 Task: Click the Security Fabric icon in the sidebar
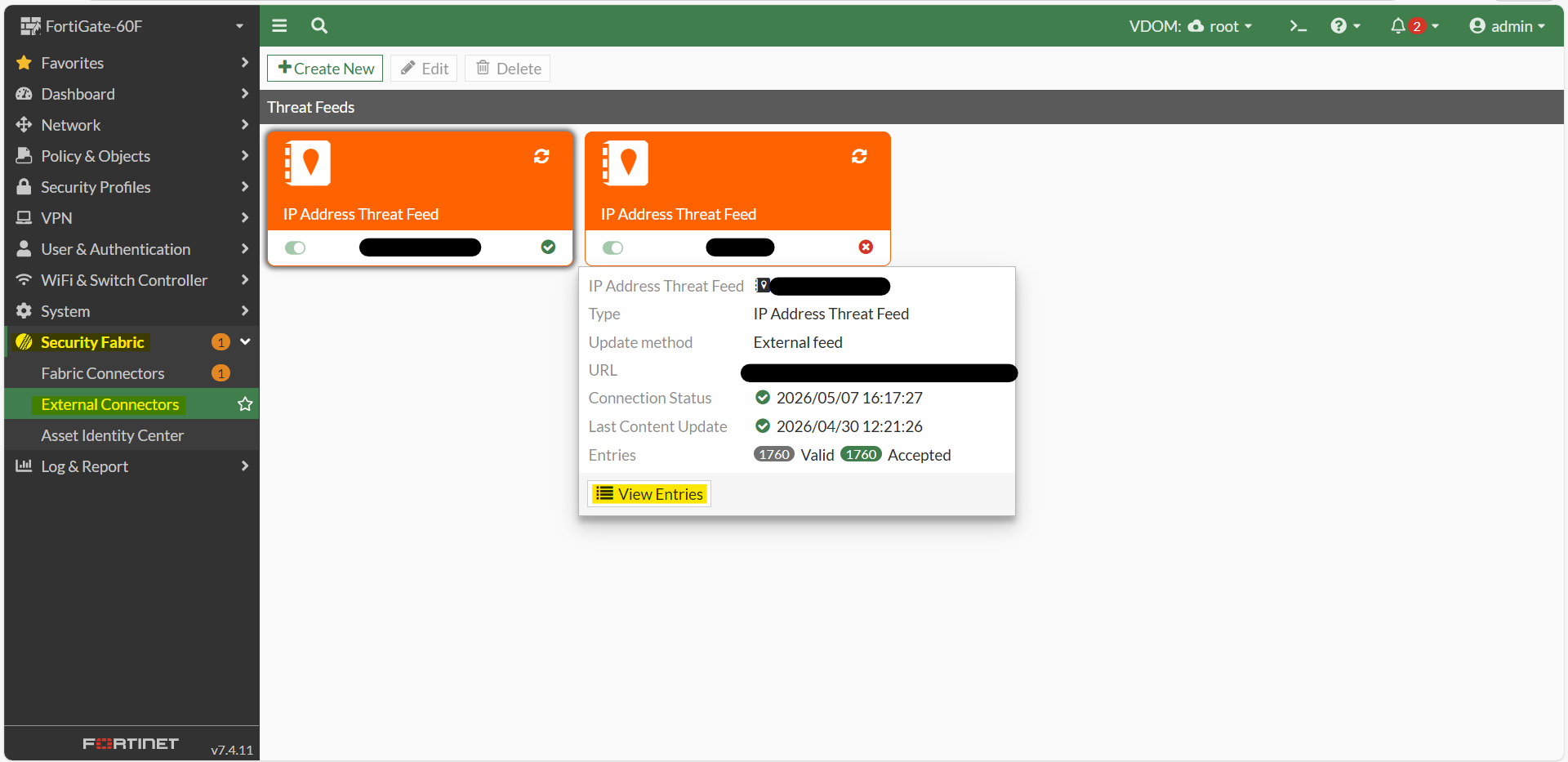pyautogui.click(x=24, y=342)
